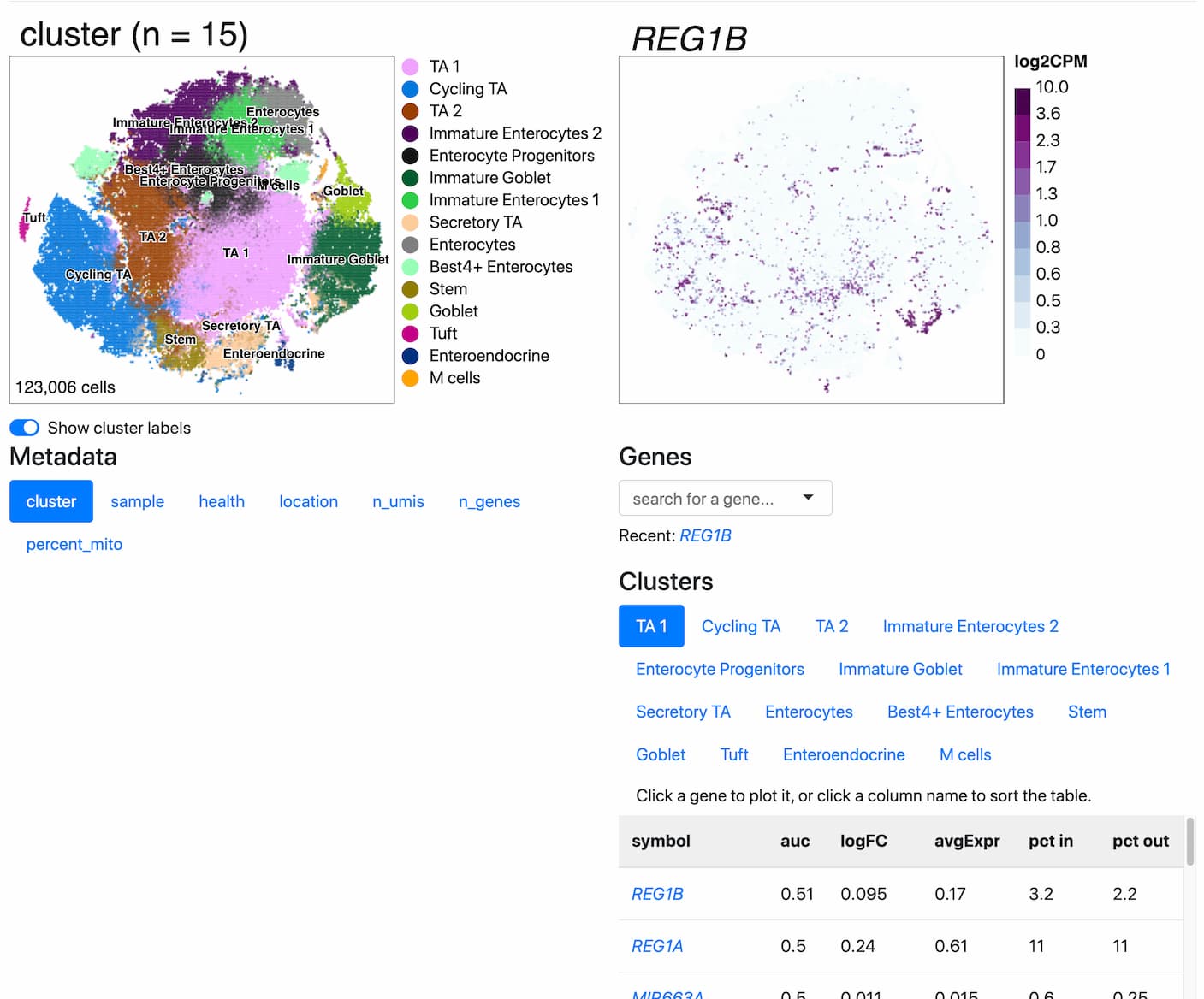This screenshot has width=1204, height=999.
Task: Click the gene table vertical scrollbar
Action: coord(1190,842)
